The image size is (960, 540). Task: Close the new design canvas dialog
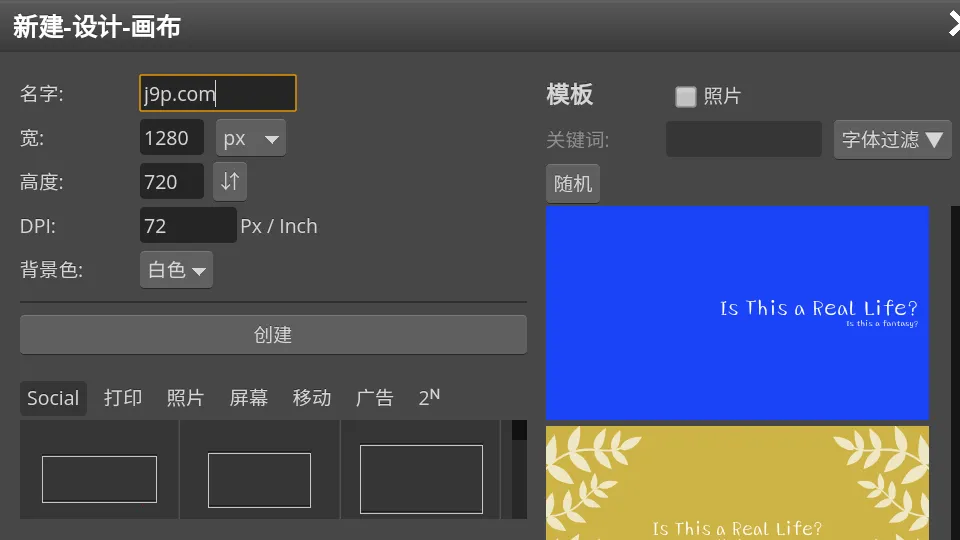pyautogui.click(x=954, y=25)
